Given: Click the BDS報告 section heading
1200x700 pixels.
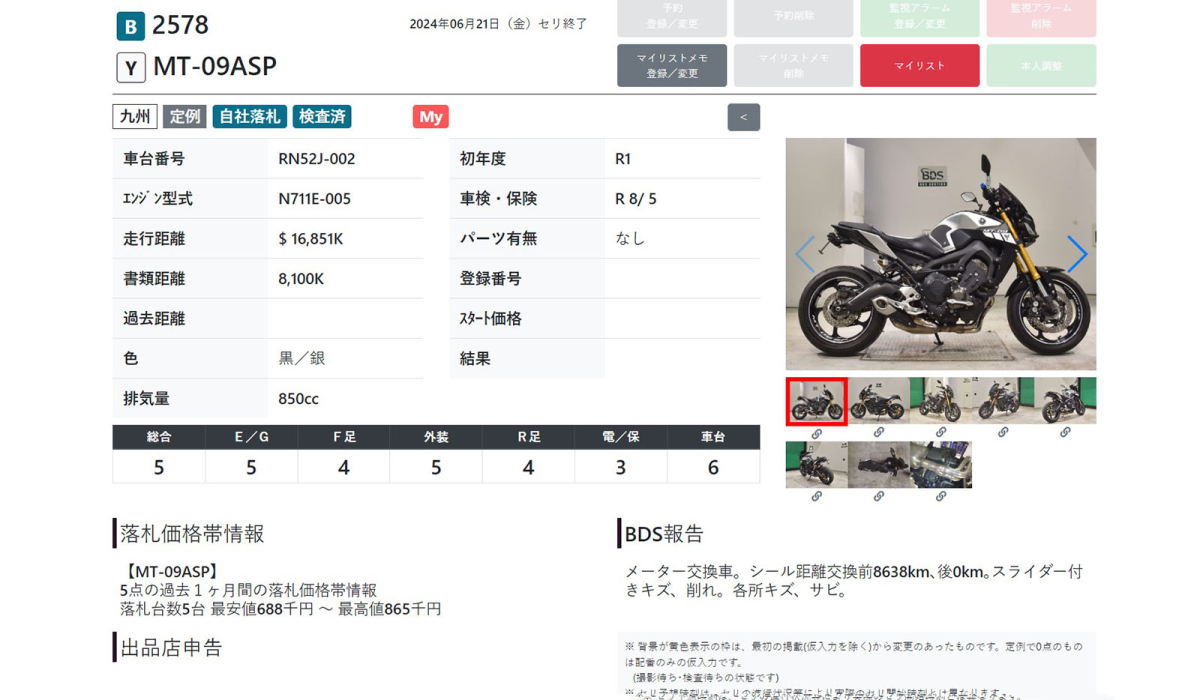Looking at the screenshot, I should (x=664, y=534).
